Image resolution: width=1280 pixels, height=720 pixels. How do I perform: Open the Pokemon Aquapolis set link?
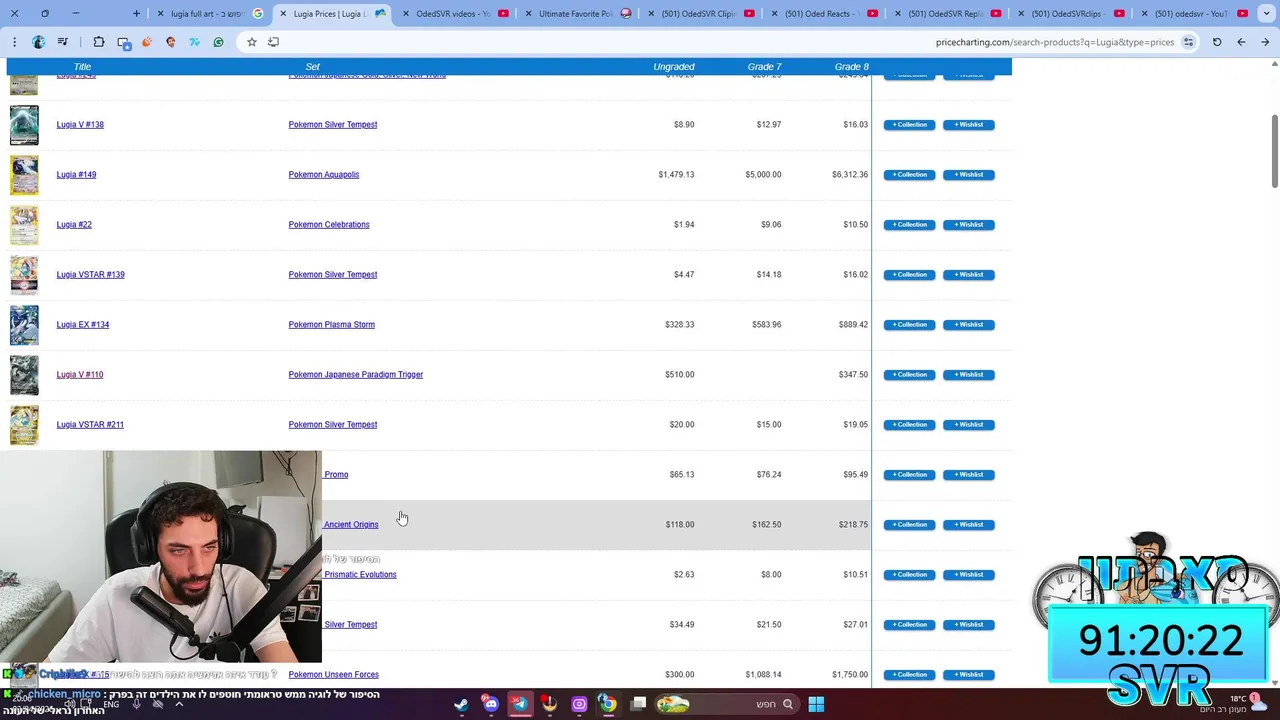(x=324, y=175)
